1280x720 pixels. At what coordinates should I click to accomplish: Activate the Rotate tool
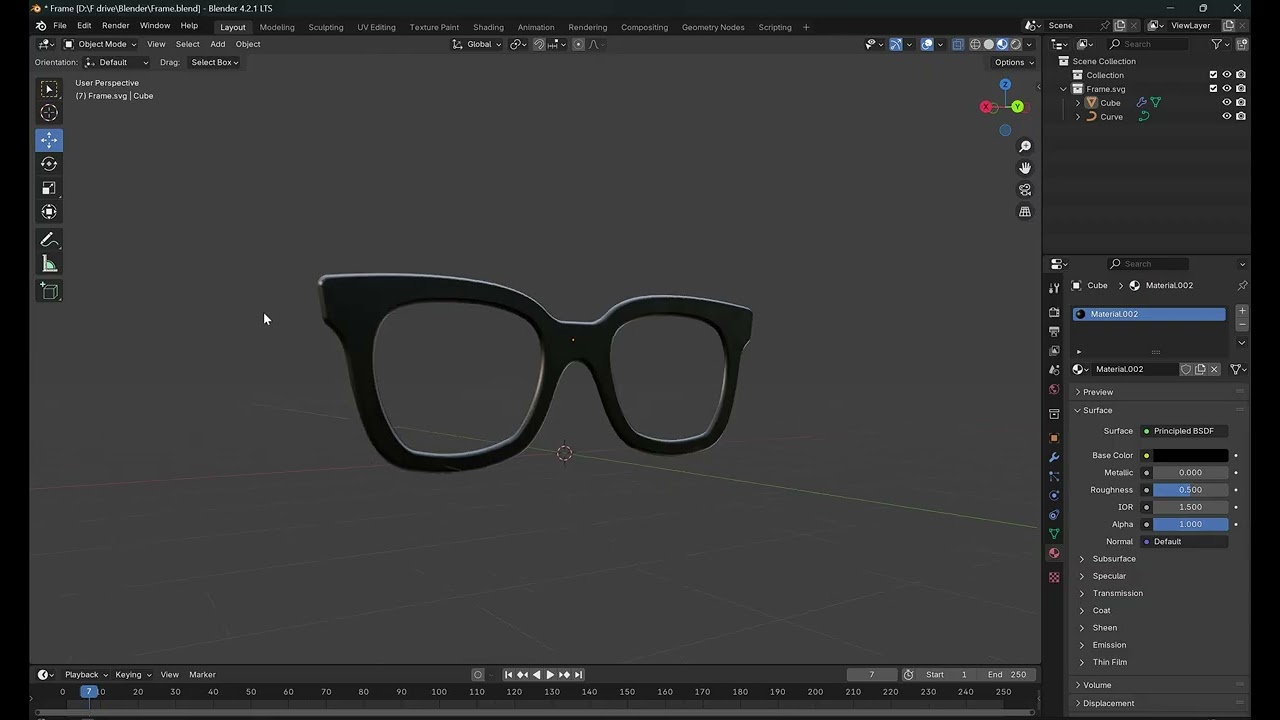click(x=49, y=164)
